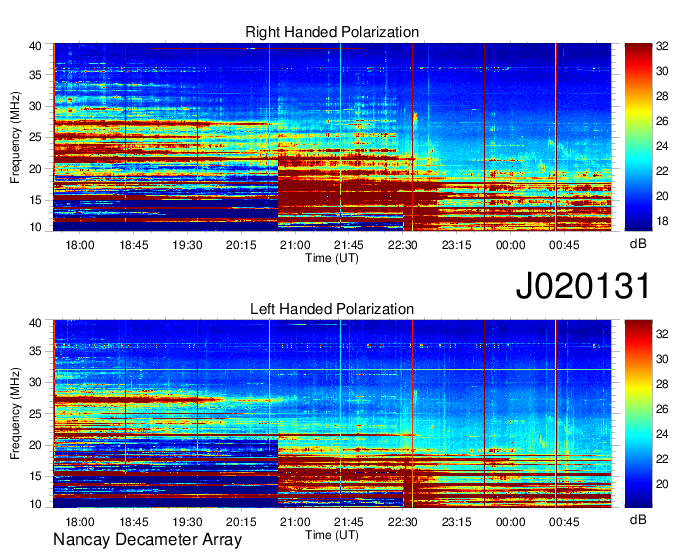Image resolution: width=680 pixels, height=552 pixels.
Task: Click the 00:00 tick label on the top plot
Action: (x=510, y=245)
